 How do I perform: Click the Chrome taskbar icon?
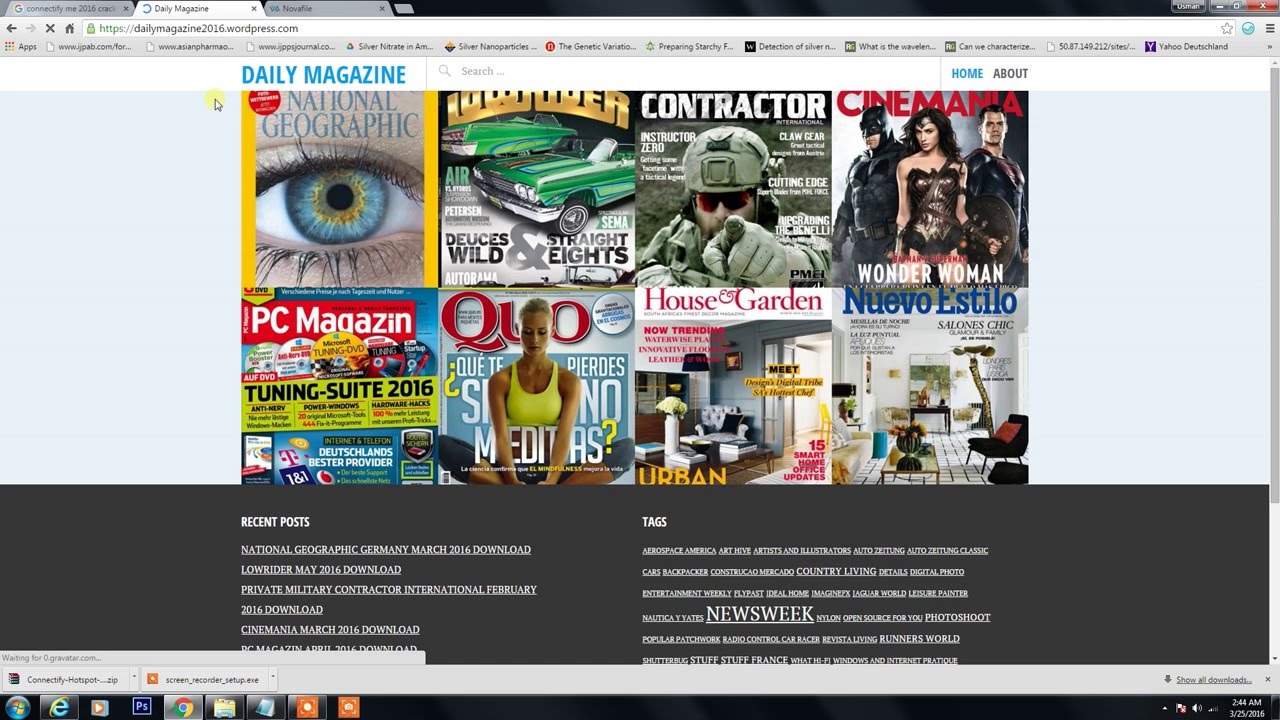click(183, 707)
